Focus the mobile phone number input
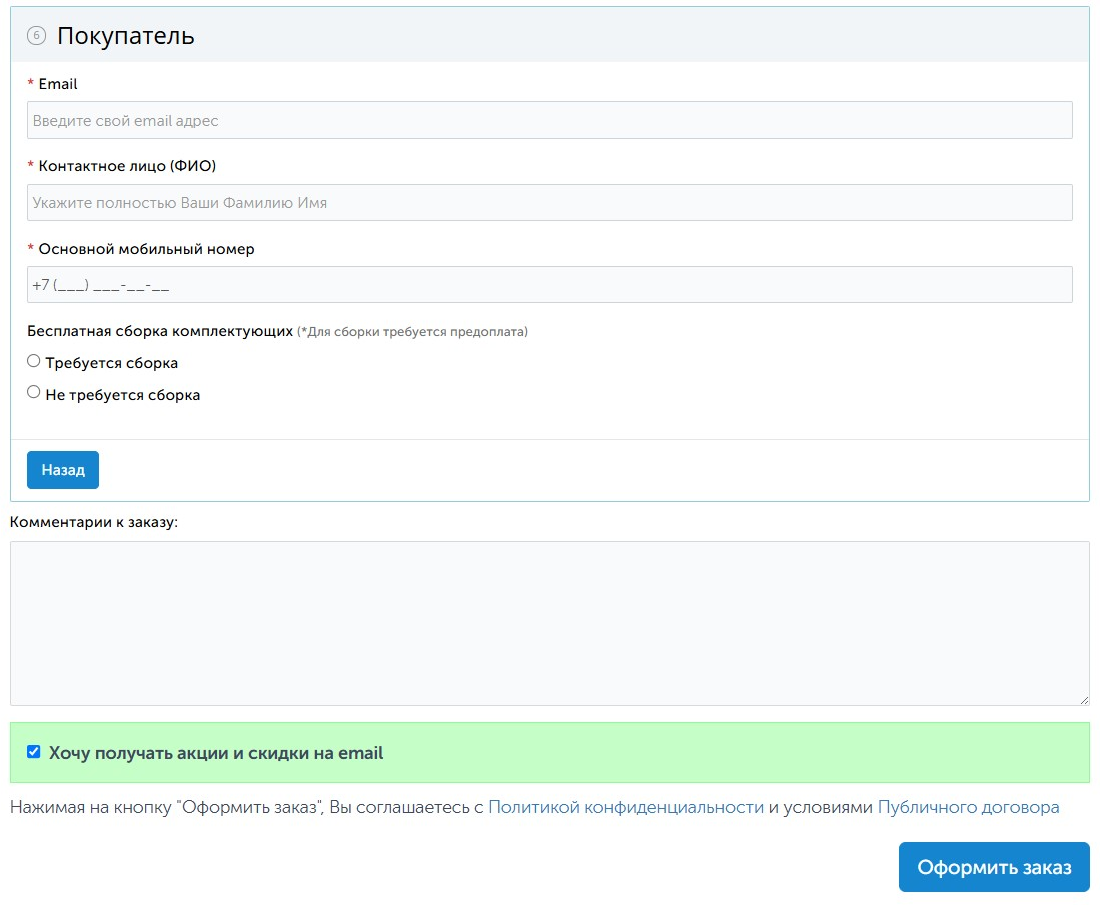This screenshot has height=906, width=1100. (x=549, y=285)
